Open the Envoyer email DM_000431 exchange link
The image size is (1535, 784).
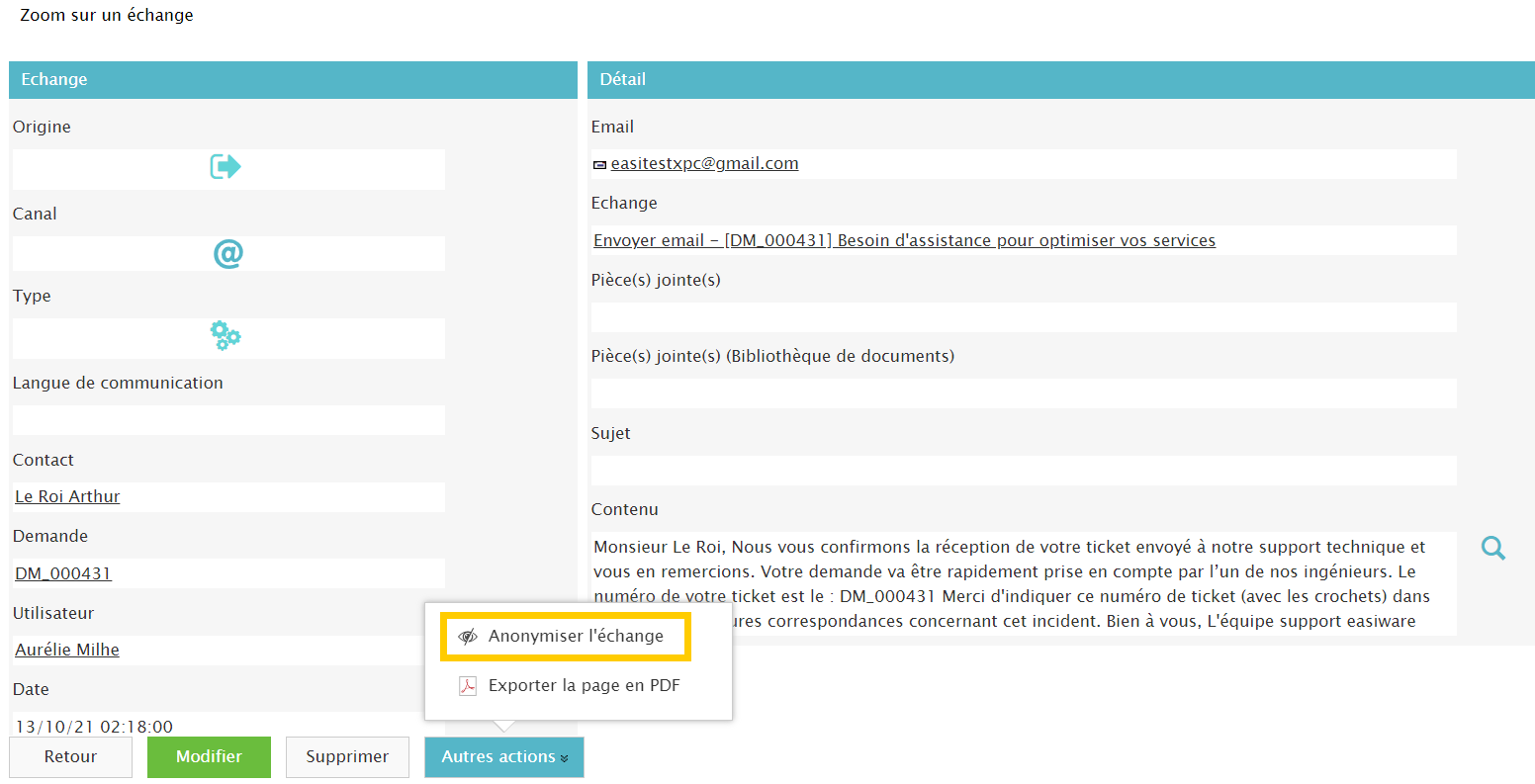click(904, 240)
